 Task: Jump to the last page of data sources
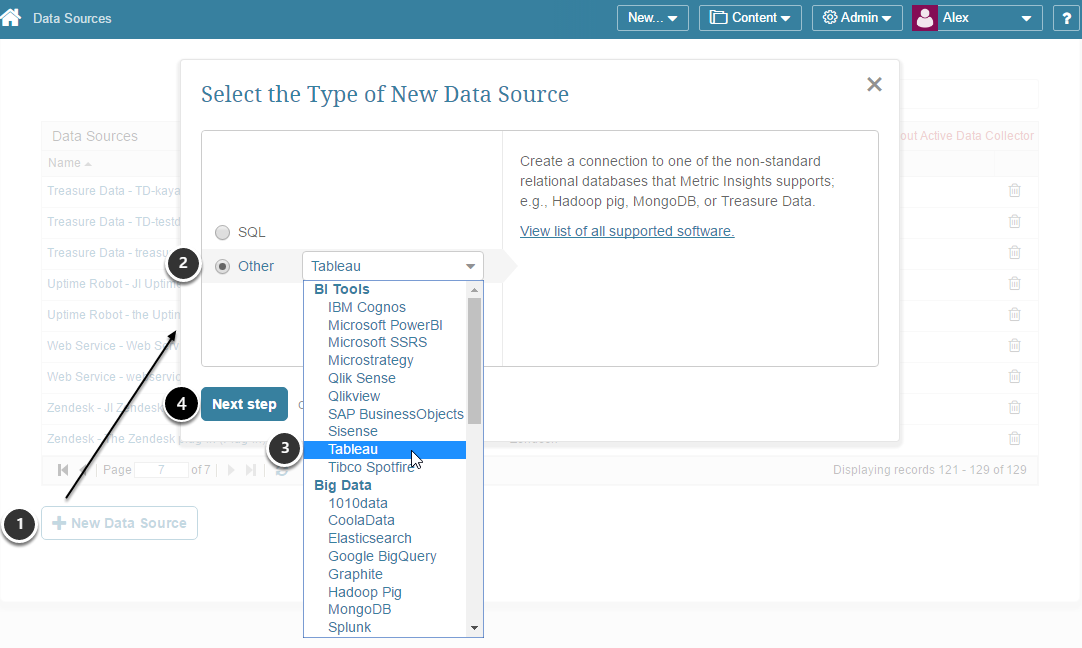pos(253,469)
